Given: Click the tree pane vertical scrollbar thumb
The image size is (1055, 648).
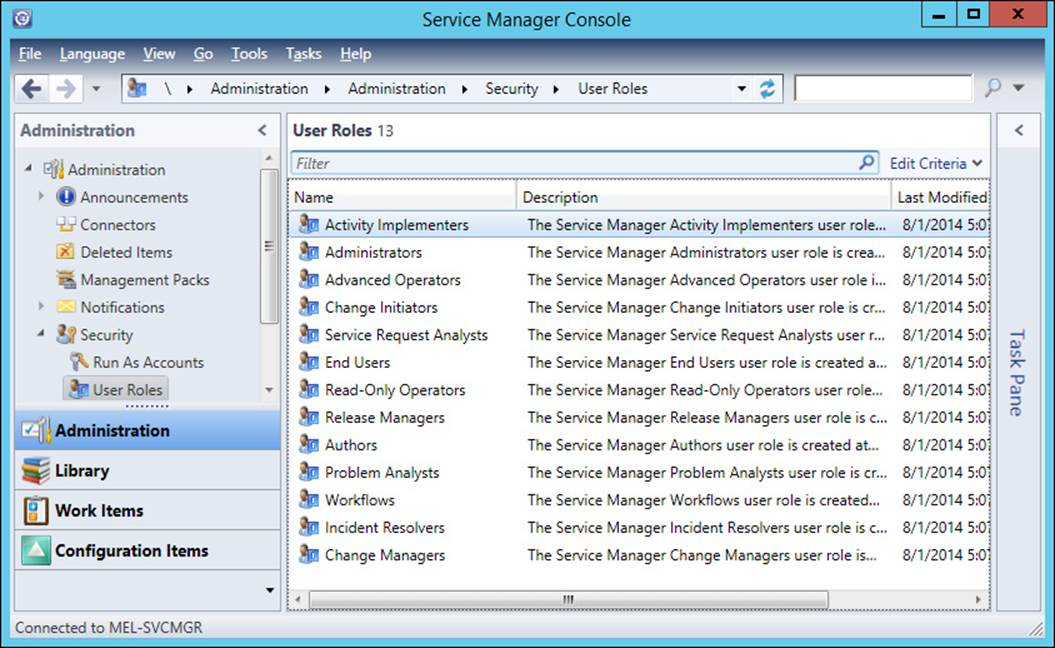Looking at the screenshot, I should pos(268,246).
